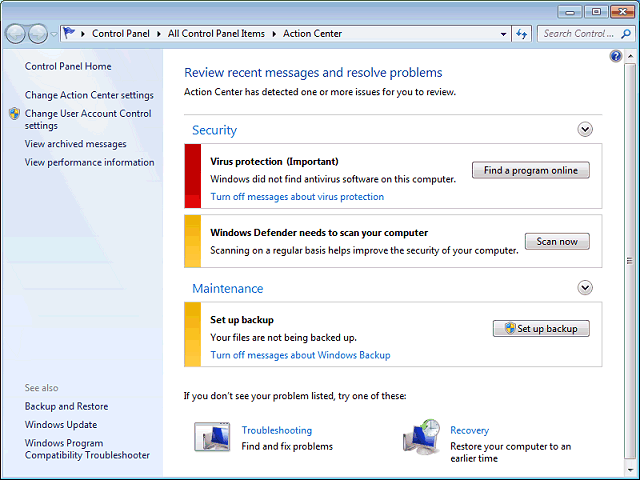Minimize the Action Center window
This screenshot has width=640, height=480.
(x=570, y=12)
